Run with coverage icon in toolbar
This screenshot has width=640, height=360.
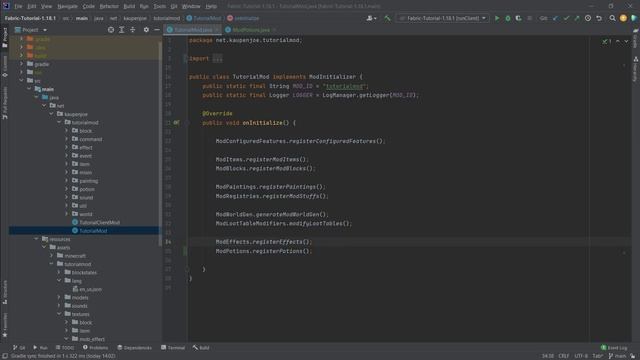[x=518, y=18]
